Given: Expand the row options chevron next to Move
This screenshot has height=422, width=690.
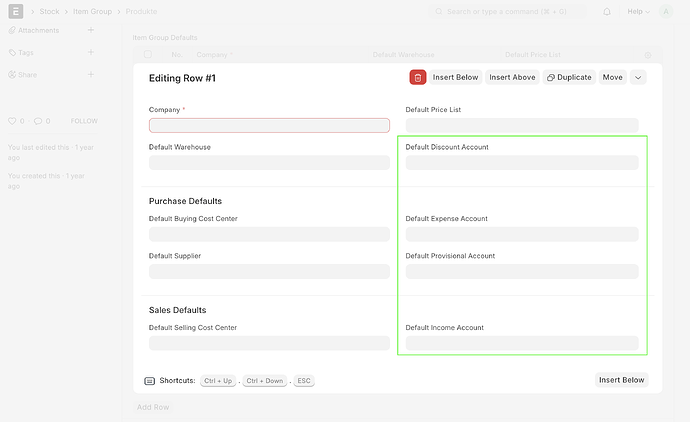Looking at the screenshot, I should [638, 77].
